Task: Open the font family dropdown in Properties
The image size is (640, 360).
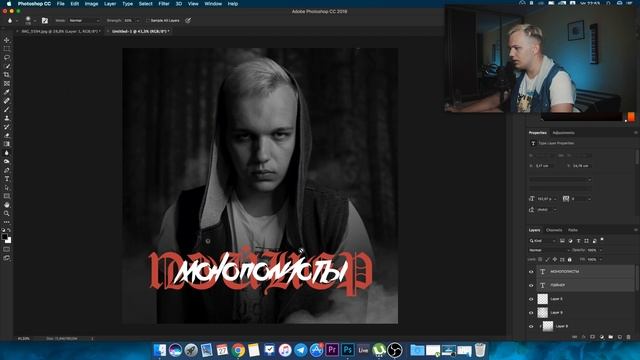Action: click(x=560, y=180)
